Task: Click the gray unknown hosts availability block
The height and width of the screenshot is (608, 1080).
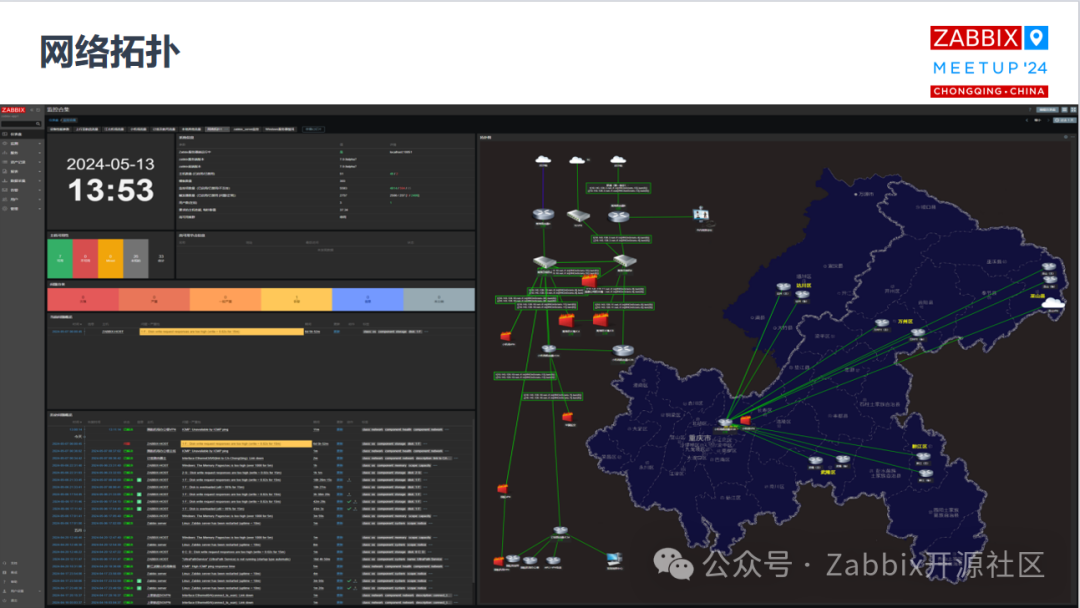Action: [x=136, y=259]
